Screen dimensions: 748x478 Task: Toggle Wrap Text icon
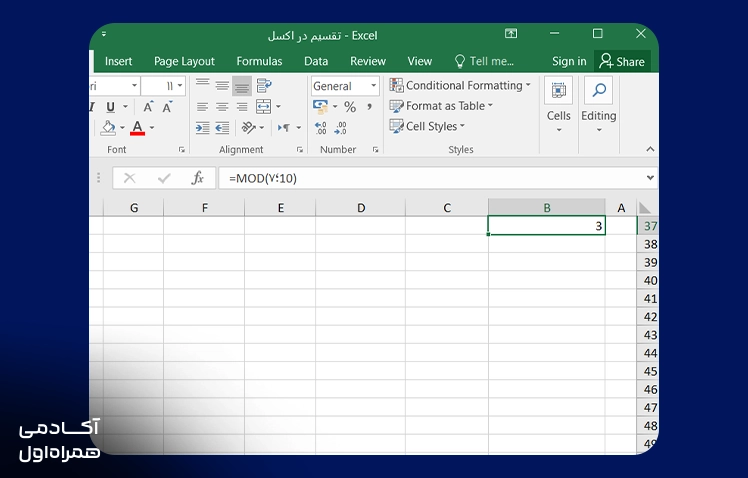(264, 86)
